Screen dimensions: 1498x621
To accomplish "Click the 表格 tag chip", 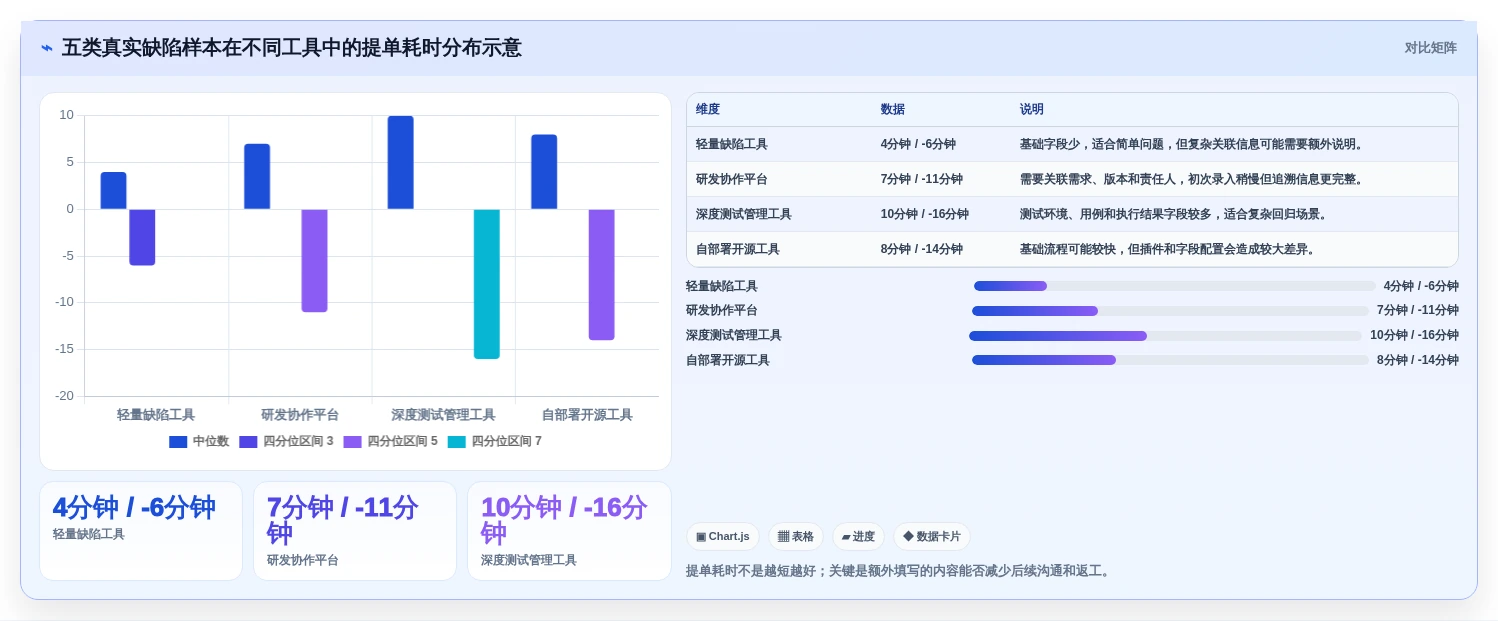I will click(x=796, y=537).
